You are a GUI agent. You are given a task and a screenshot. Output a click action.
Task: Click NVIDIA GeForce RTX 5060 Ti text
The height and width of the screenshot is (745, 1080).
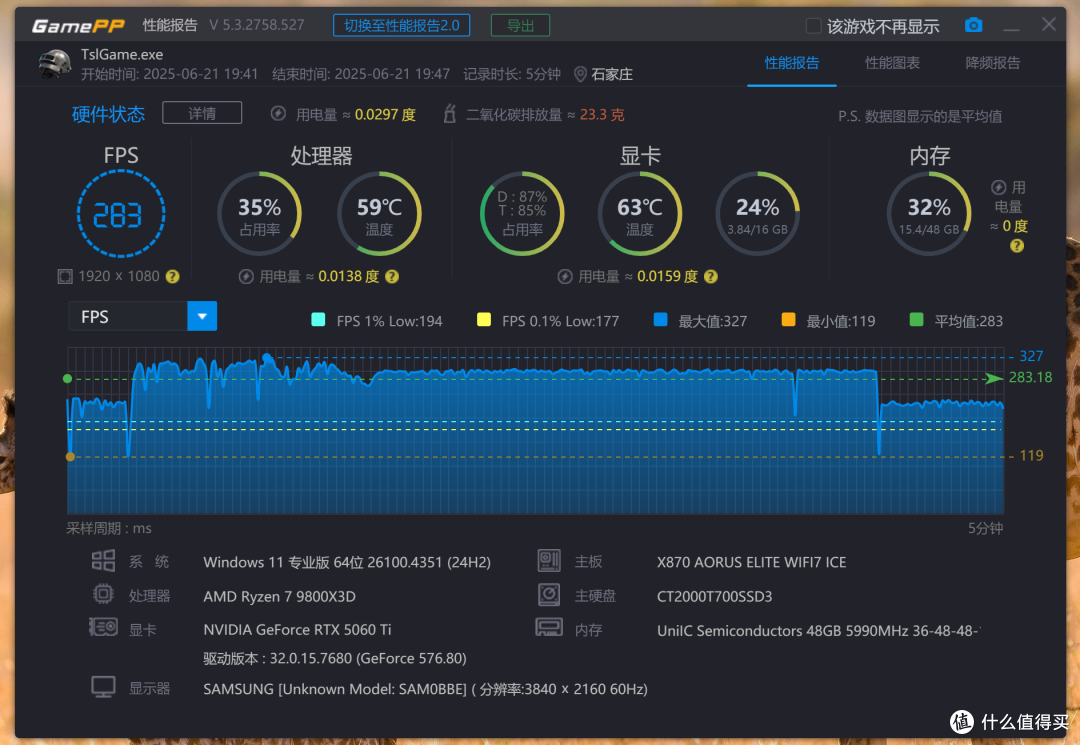click(x=298, y=629)
